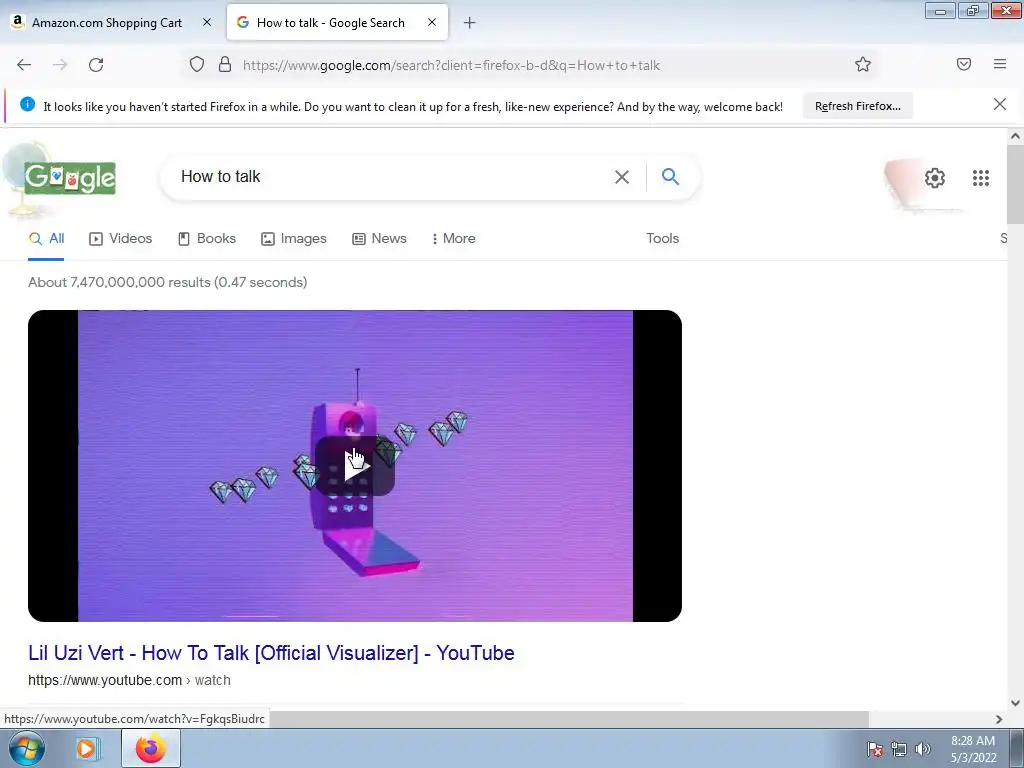Click the vertical scrollbar down arrow
The image size is (1024, 768).
(x=1015, y=703)
